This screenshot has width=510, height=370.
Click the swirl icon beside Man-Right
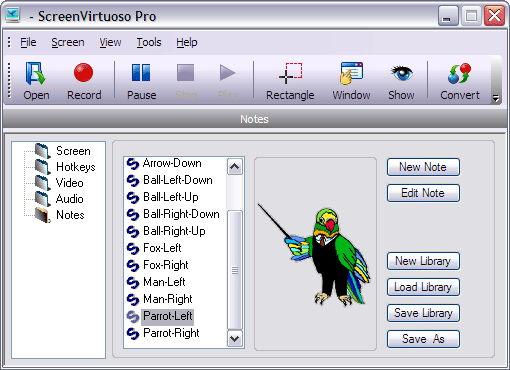(x=133, y=300)
